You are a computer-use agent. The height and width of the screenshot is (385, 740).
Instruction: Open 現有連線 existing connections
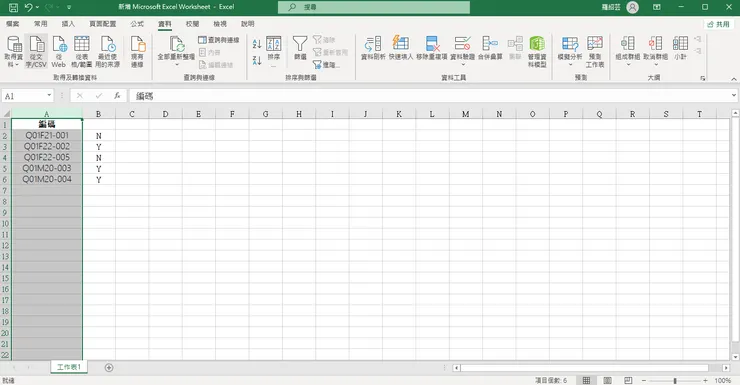coord(137,51)
